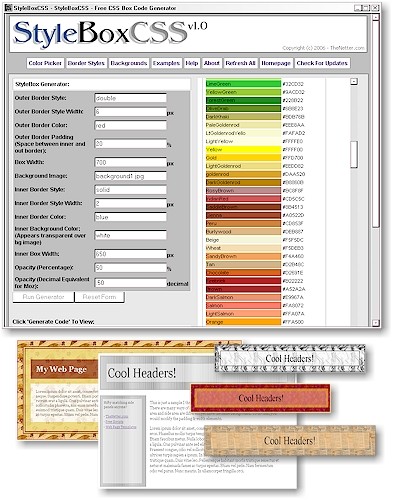
Task: Pick the Gold color swatch
Action: [x=243, y=158]
